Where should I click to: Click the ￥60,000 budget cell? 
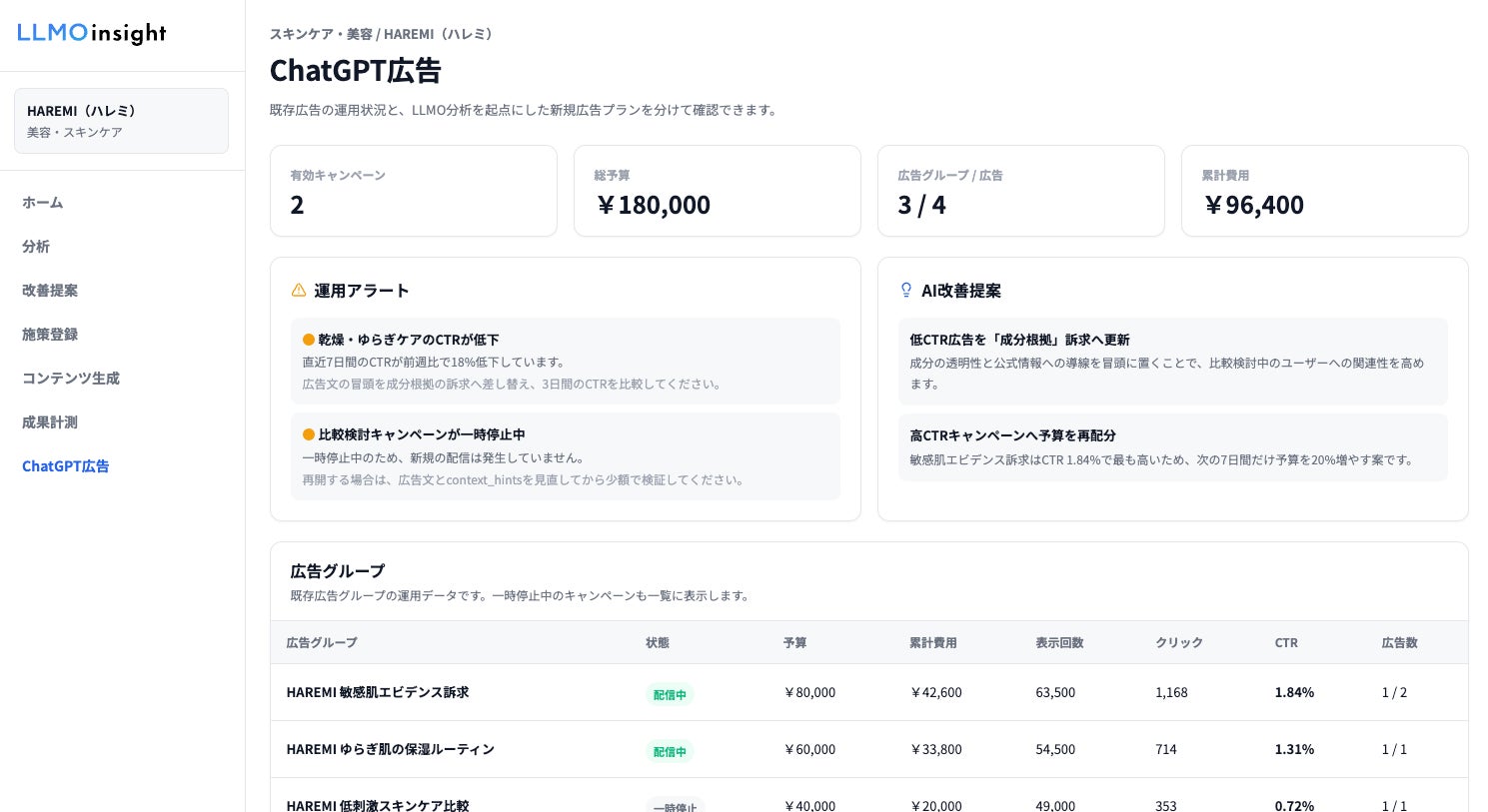(809, 749)
